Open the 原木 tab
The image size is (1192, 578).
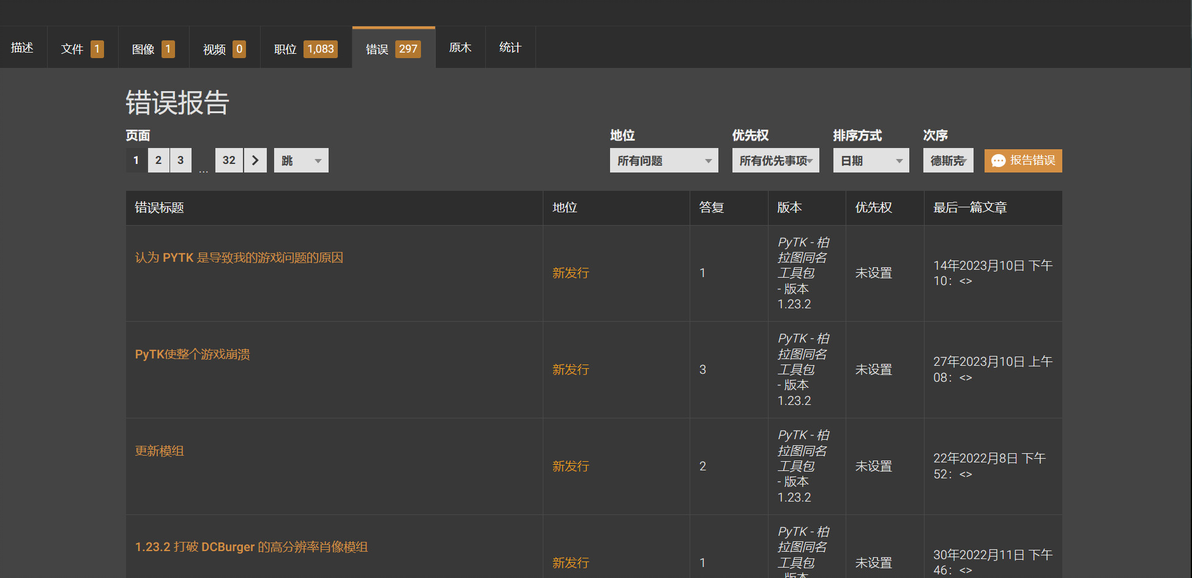460,48
